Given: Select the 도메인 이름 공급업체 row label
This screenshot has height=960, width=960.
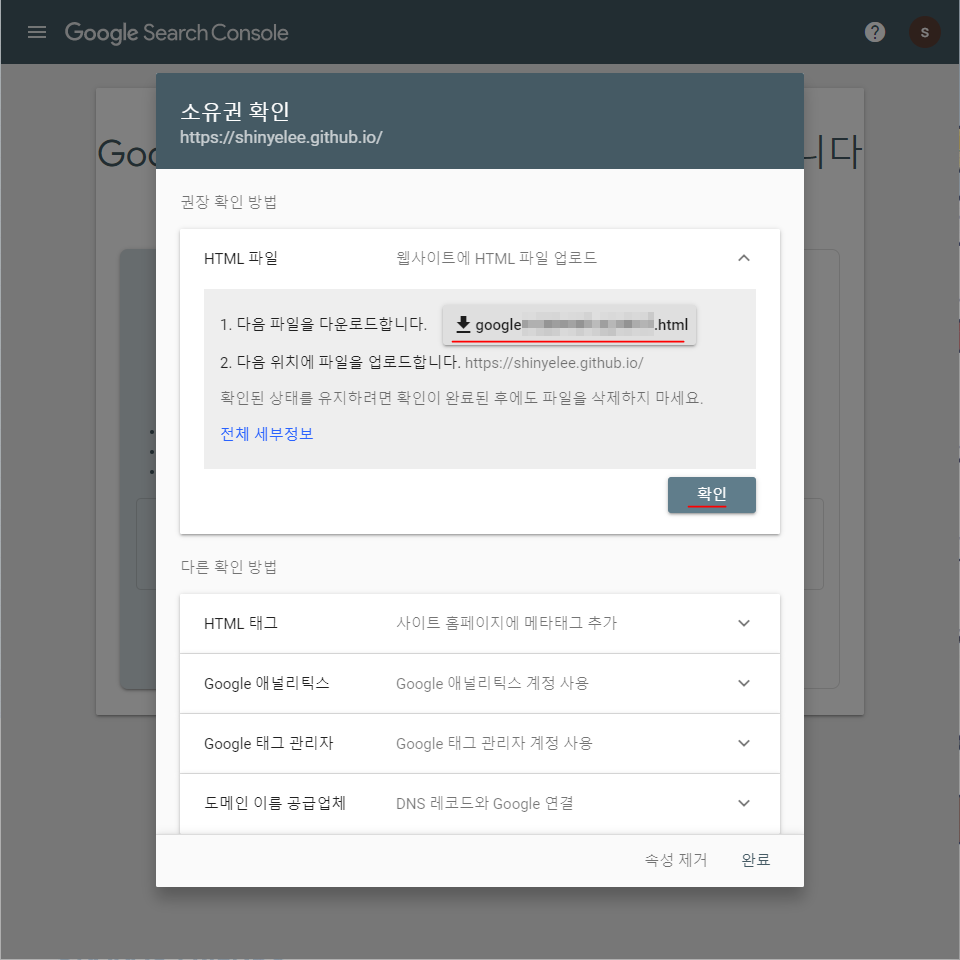Looking at the screenshot, I should coord(275,803).
